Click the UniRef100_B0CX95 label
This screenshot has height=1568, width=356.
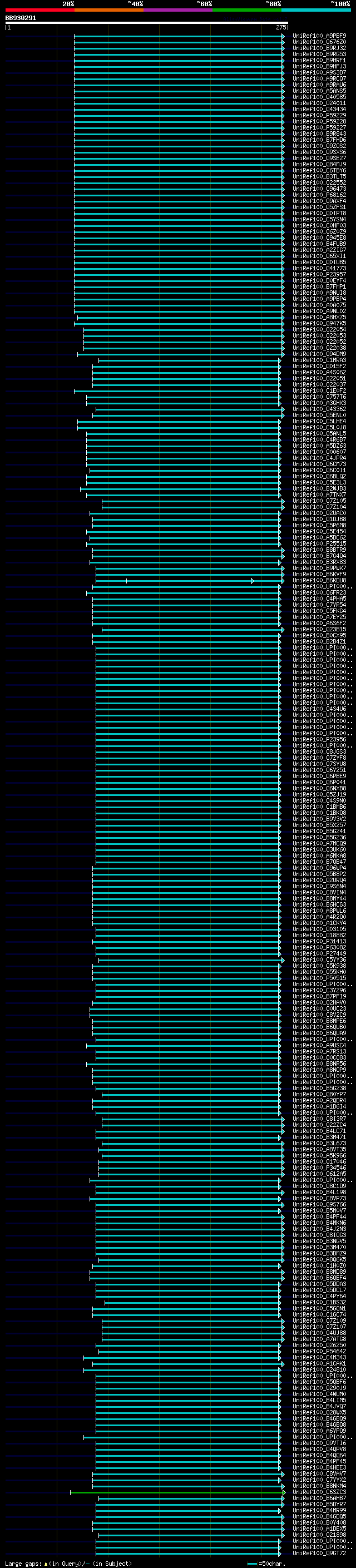coord(319,635)
